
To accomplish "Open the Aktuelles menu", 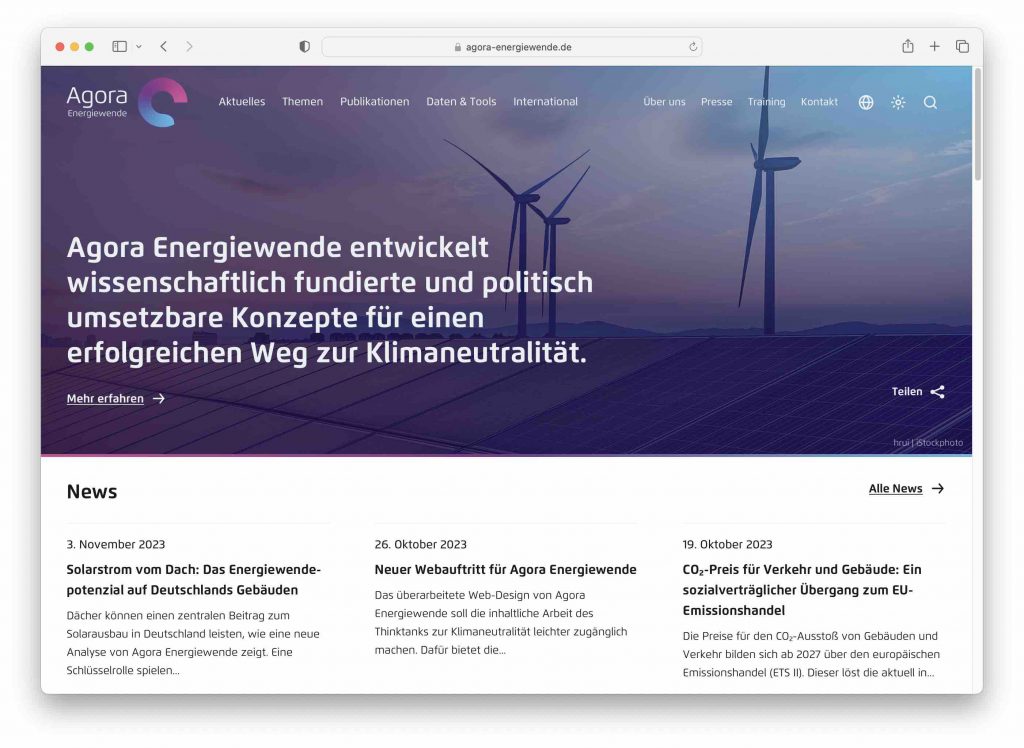I will click(x=242, y=102).
